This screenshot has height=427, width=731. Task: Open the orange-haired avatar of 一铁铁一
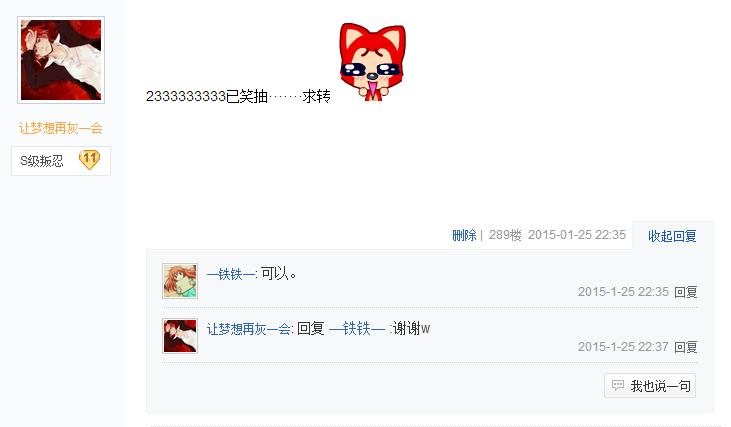[x=180, y=281]
